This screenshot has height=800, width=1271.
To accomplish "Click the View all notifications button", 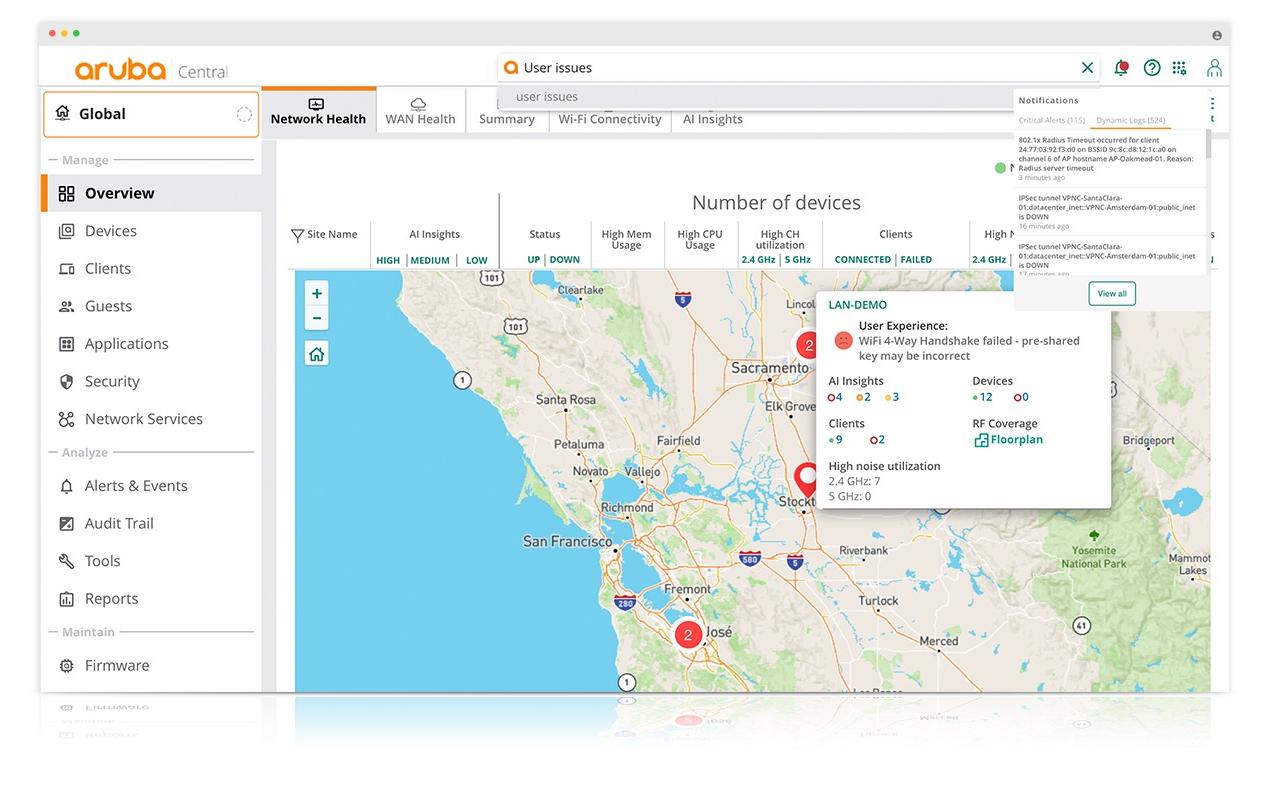I will (x=1112, y=294).
